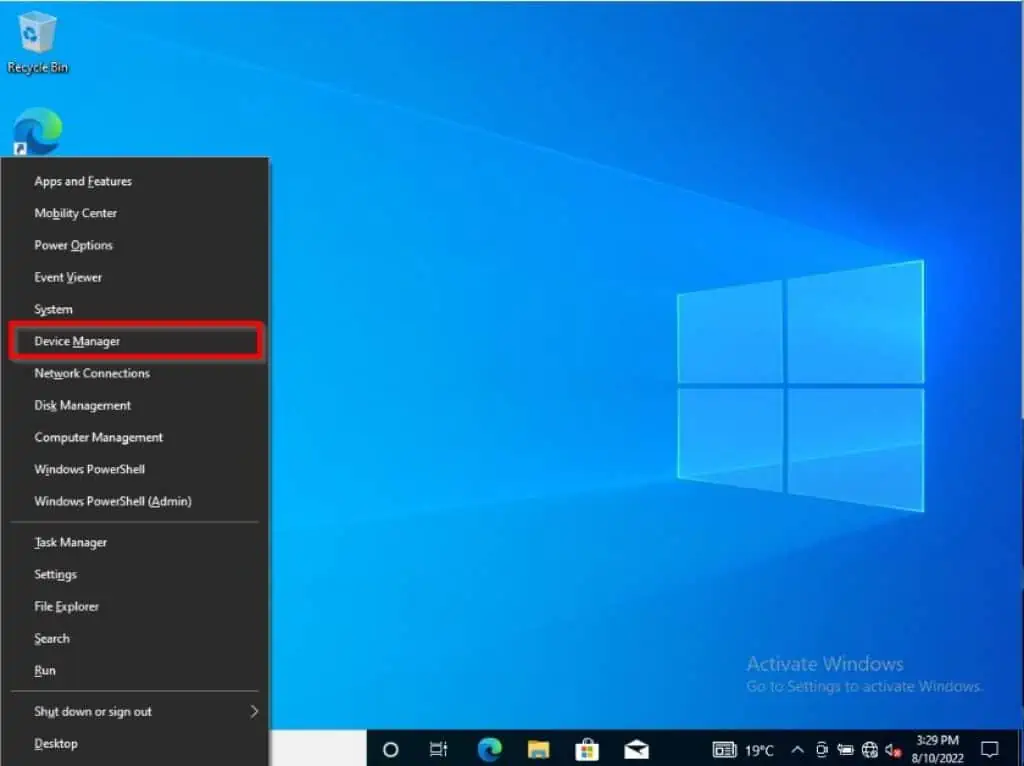Open Microsoft Store from the taskbar

click(587, 749)
